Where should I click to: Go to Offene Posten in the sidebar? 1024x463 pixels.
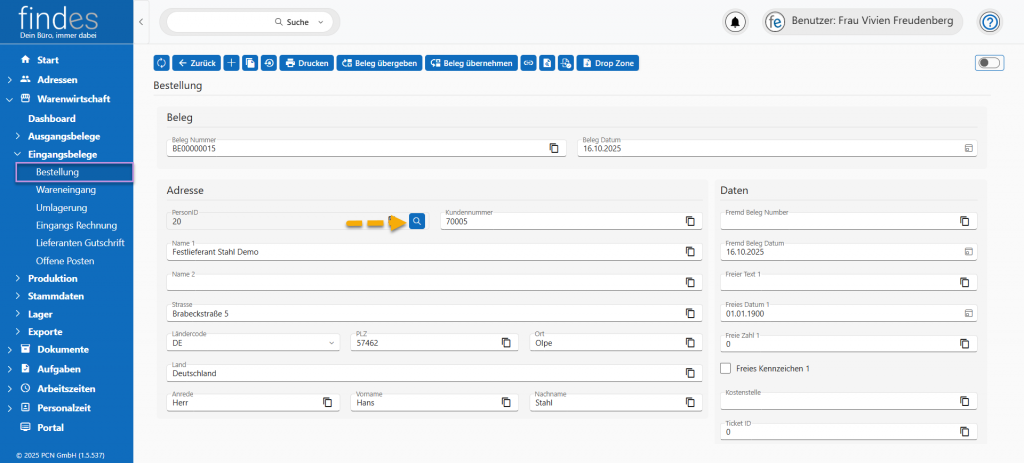[65, 261]
